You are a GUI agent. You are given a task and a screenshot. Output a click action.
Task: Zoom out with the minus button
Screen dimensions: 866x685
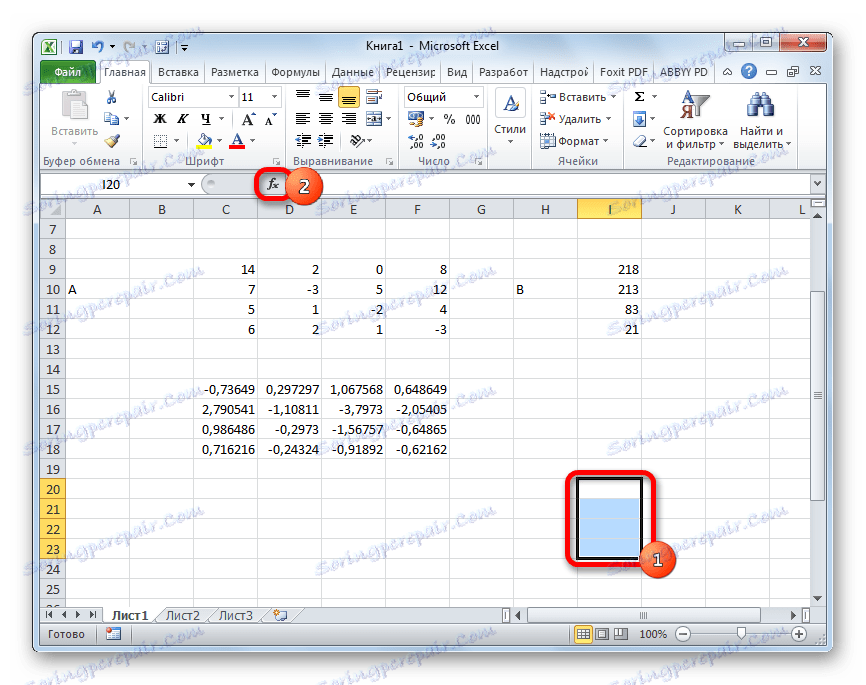pos(683,634)
